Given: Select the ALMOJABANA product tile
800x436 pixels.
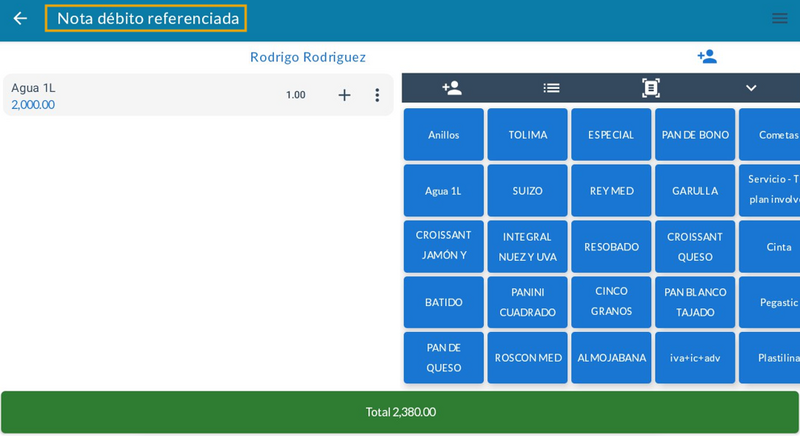Looking at the screenshot, I should [x=611, y=358].
